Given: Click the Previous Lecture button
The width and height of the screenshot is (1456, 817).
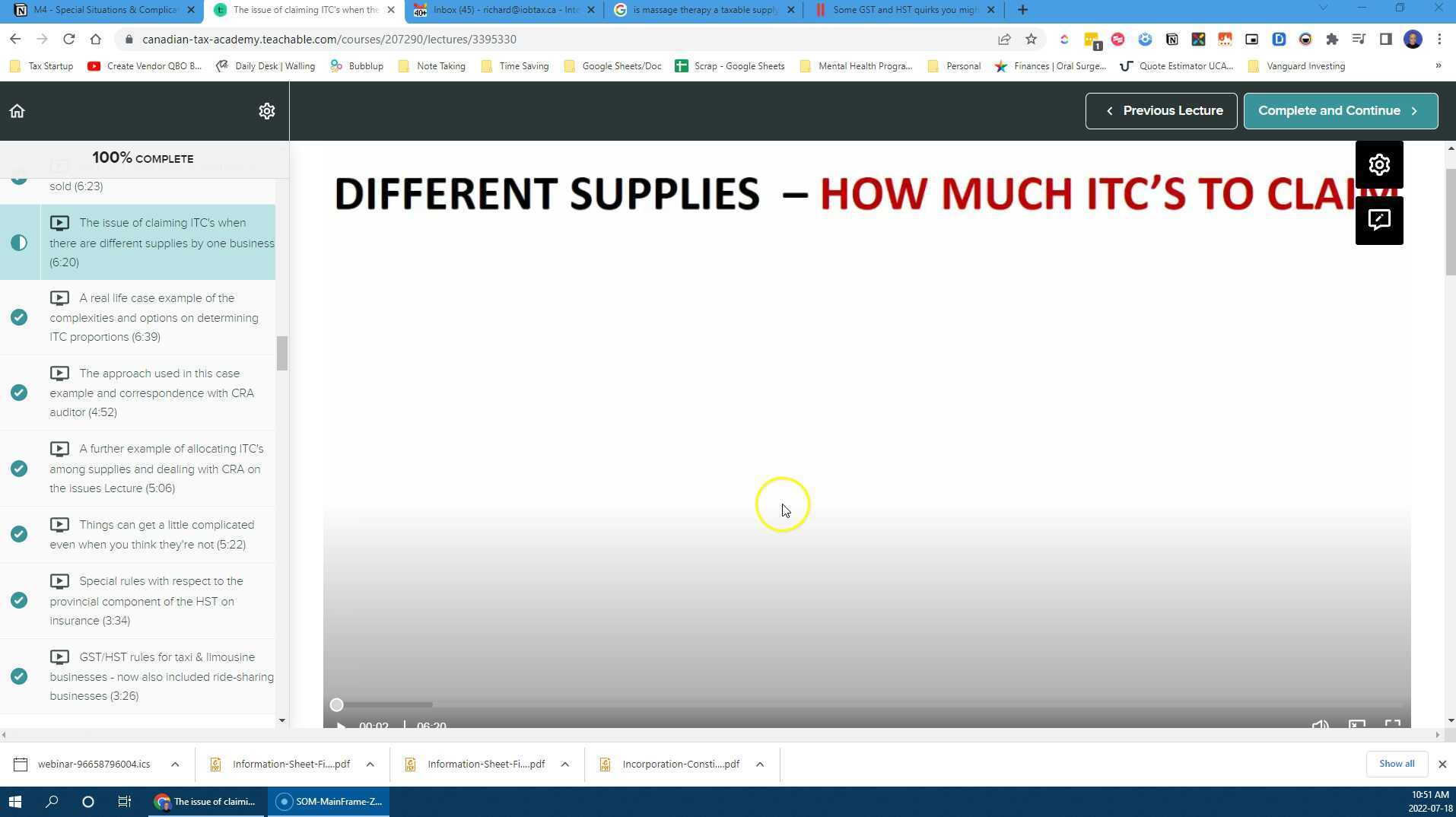Looking at the screenshot, I should [1162, 110].
